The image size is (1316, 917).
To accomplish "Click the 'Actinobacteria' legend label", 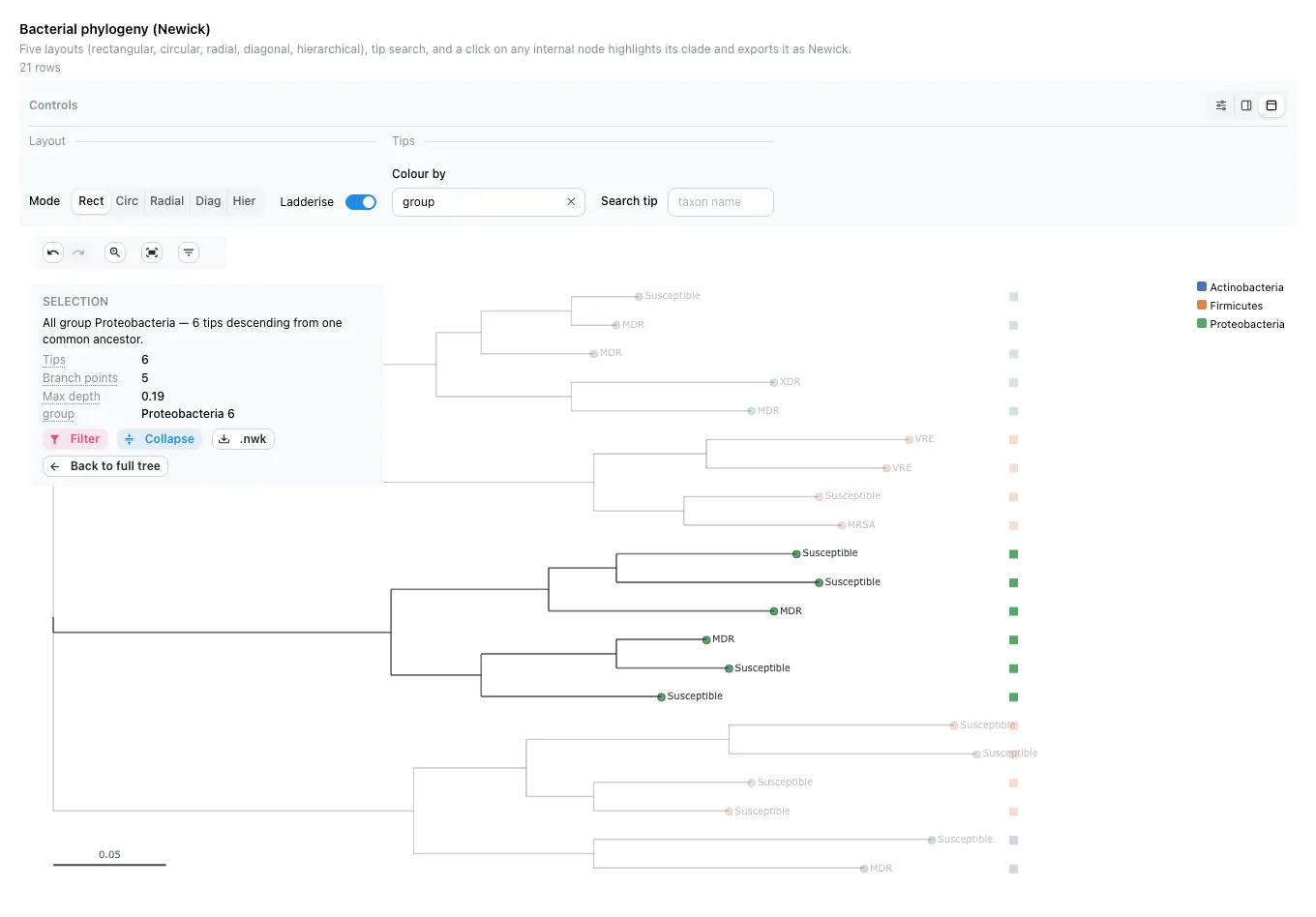I will [x=1246, y=287].
